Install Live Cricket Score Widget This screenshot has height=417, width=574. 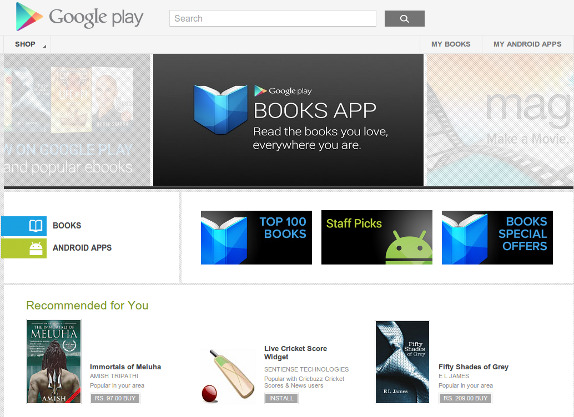[x=281, y=398]
